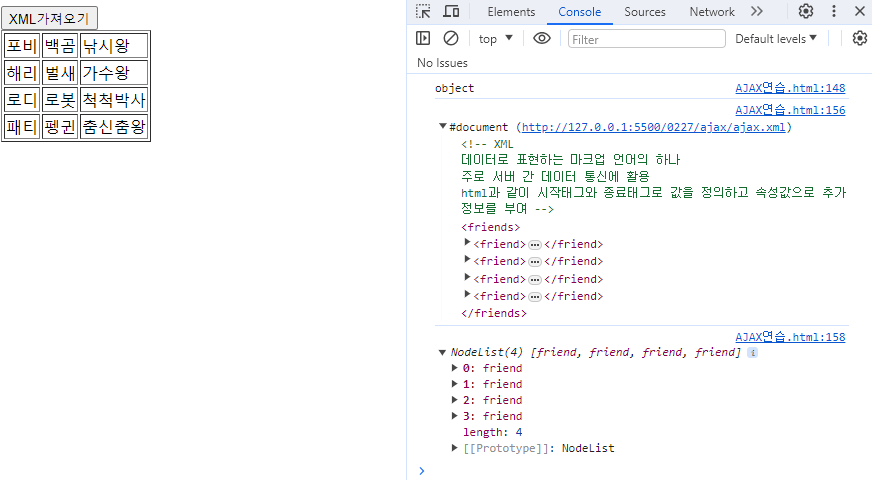Switch to the Network tab
872x480 pixels.
[x=712, y=12]
